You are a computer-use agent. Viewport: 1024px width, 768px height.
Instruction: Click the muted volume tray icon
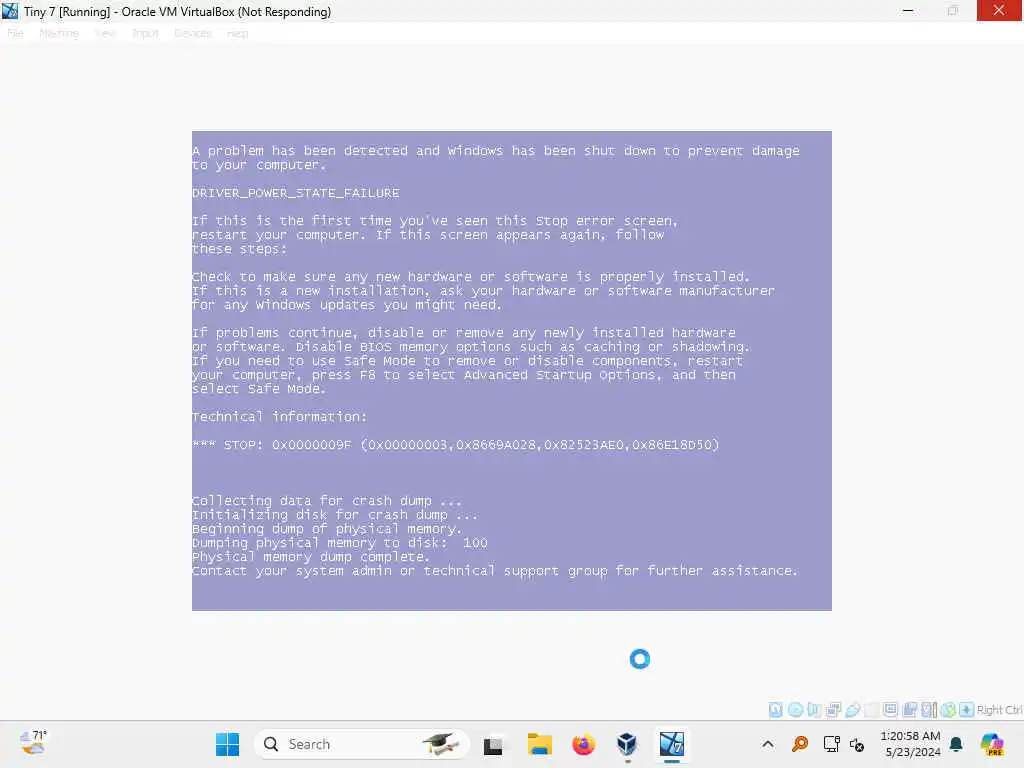(x=857, y=744)
